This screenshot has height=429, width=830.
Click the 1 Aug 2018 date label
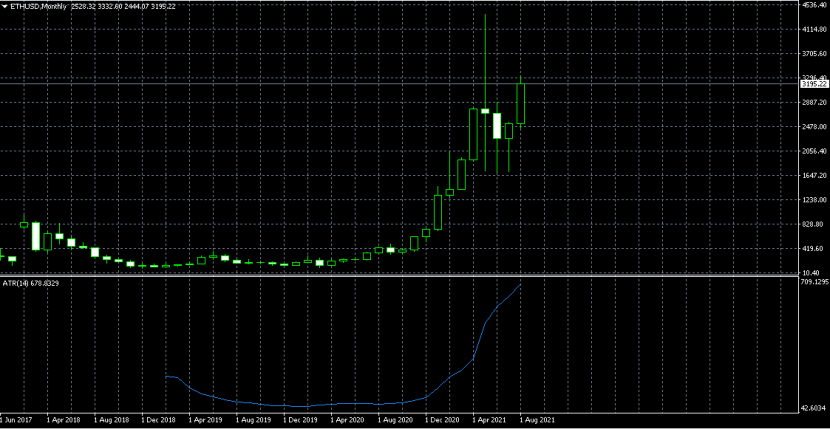[x=111, y=419]
